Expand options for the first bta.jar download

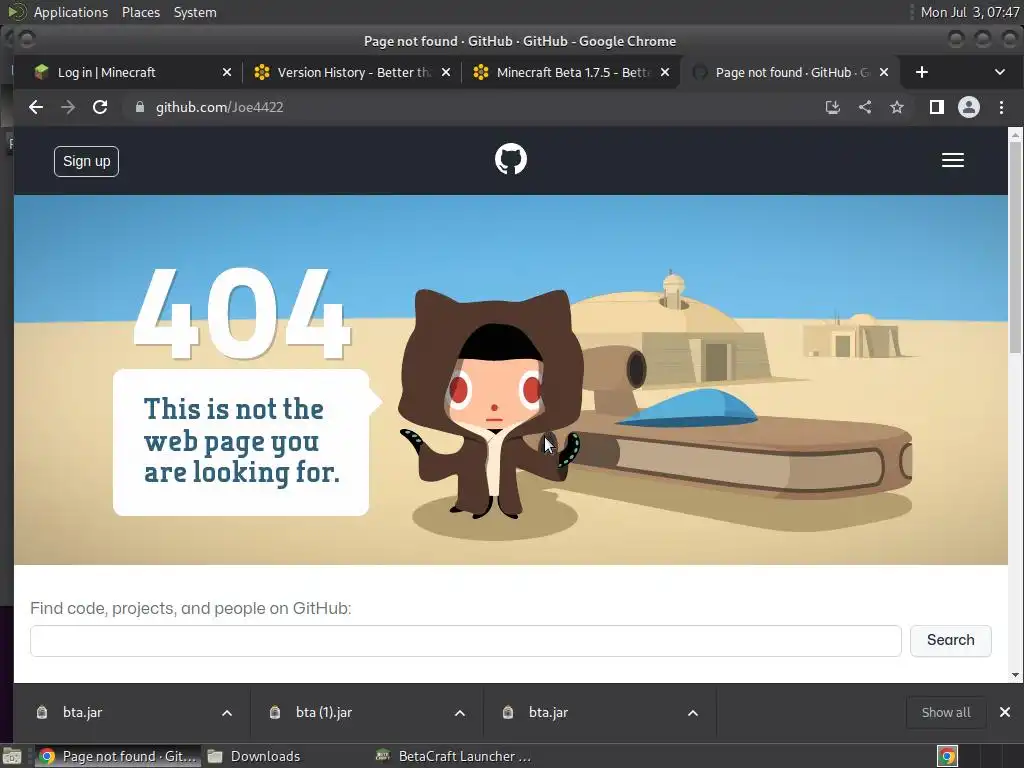click(x=227, y=712)
